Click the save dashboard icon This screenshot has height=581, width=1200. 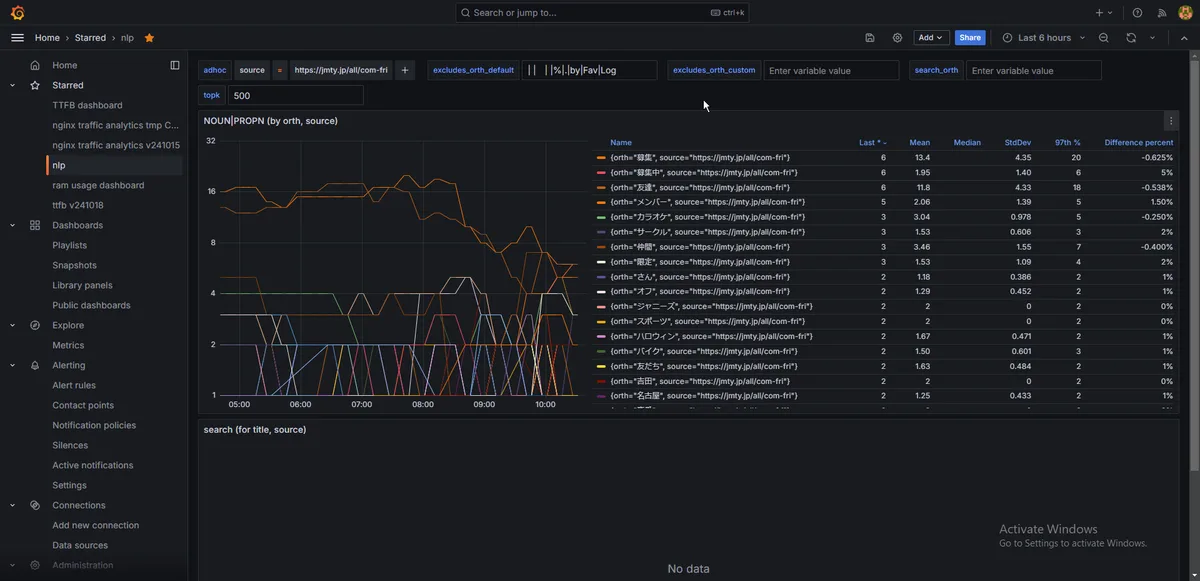[870, 38]
